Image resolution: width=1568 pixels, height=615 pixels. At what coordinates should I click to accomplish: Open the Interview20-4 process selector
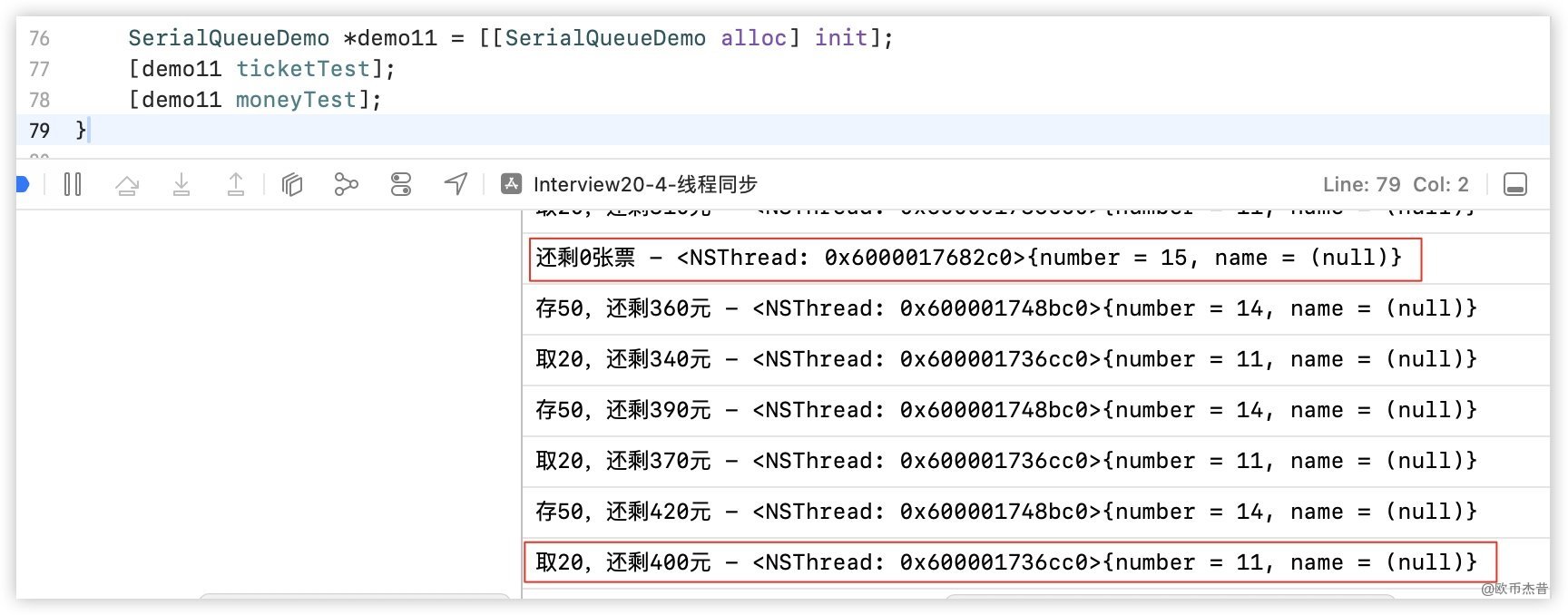(644, 185)
